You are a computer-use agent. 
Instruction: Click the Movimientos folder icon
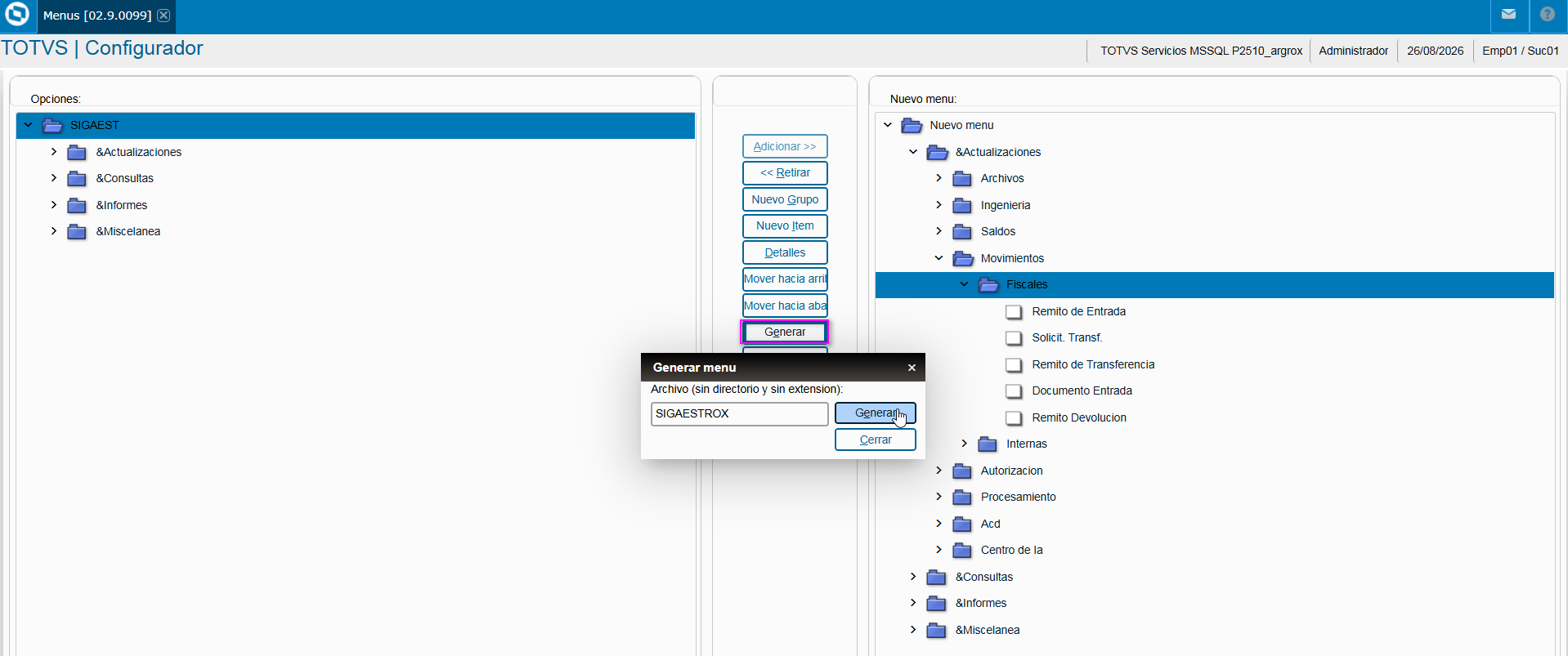(x=963, y=258)
